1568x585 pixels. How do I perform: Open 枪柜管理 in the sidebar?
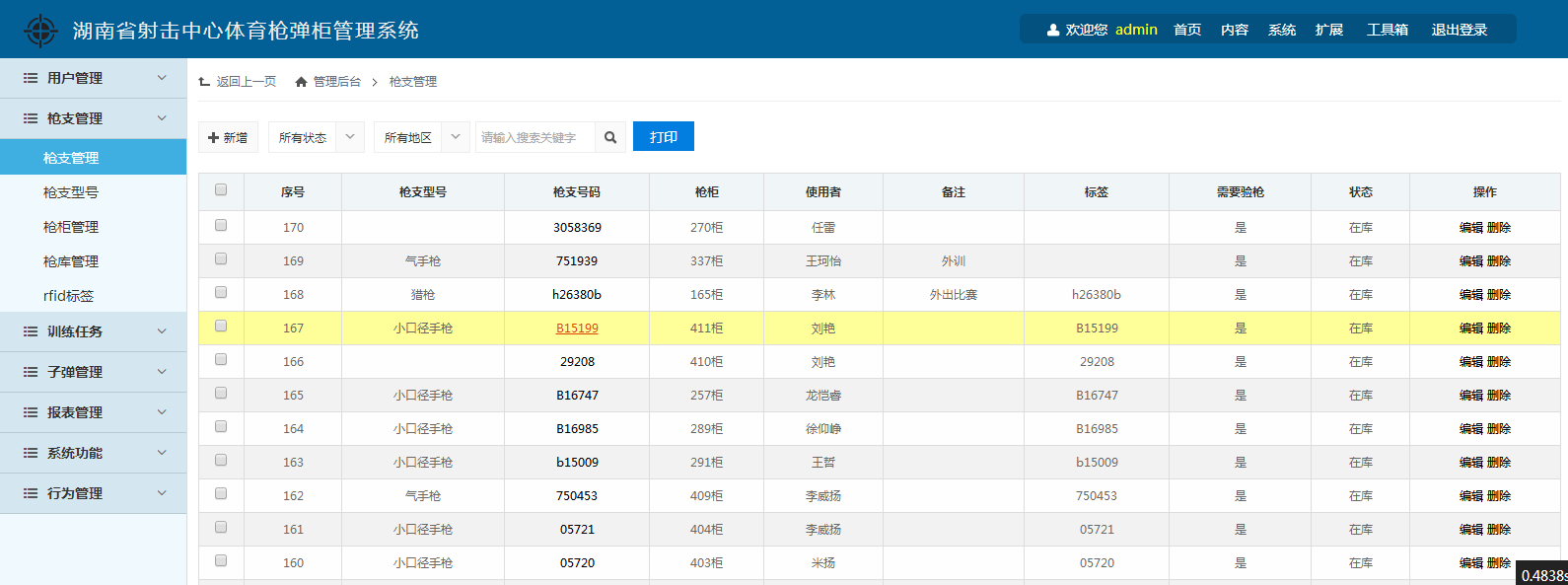pyautogui.click(x=71, y=227)
